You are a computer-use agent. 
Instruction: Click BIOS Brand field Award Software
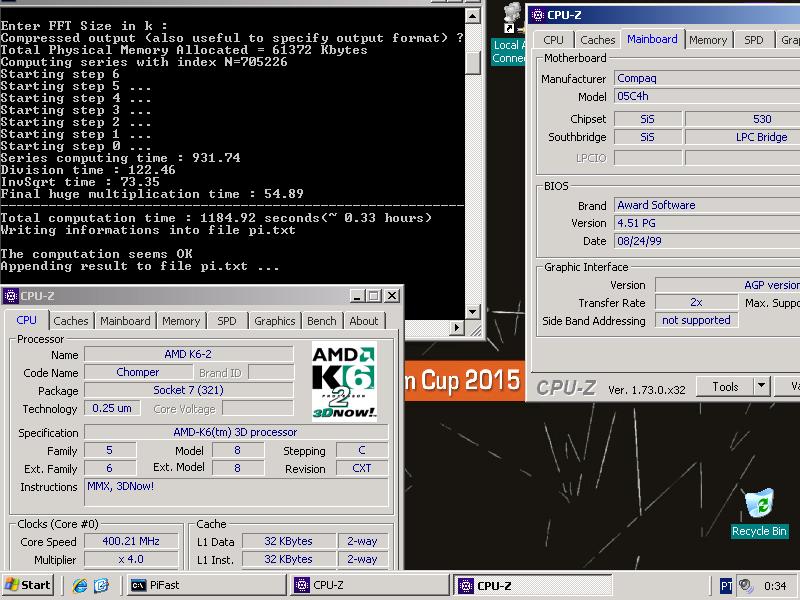tap(707, 205)
